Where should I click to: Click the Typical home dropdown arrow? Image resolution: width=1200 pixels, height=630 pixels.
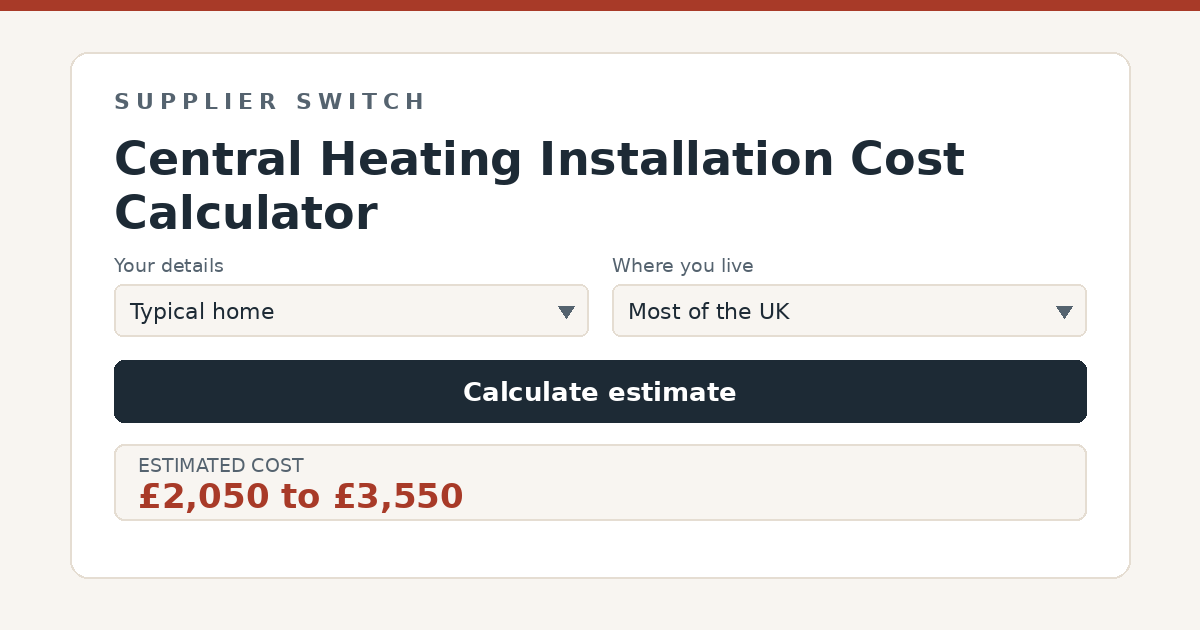[566, 312]
